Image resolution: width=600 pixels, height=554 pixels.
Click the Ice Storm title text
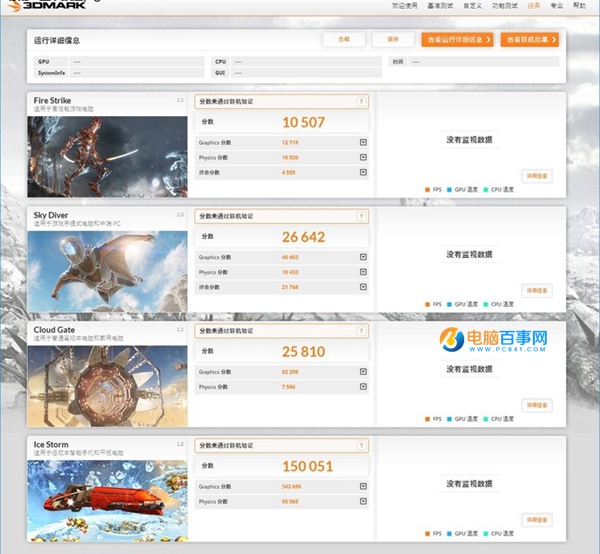(51, 445)
